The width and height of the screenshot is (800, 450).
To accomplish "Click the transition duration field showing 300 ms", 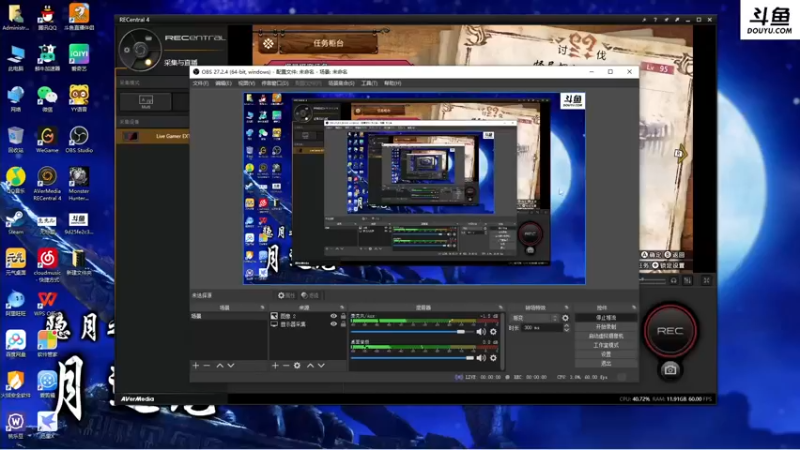I will coord(542,328).
